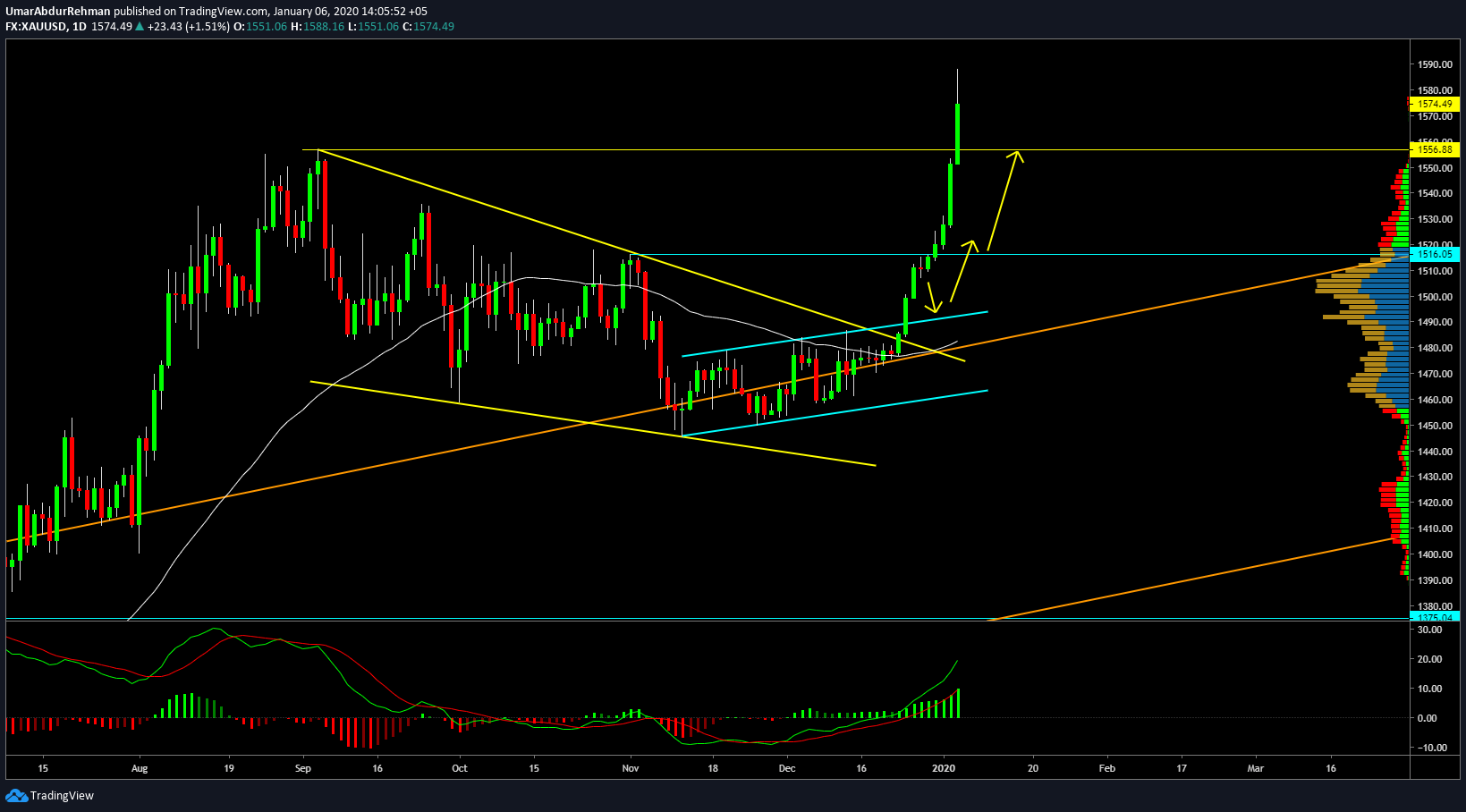
Task: Click the 1400.00 price axis tick
Action: tap(1435, 554)
